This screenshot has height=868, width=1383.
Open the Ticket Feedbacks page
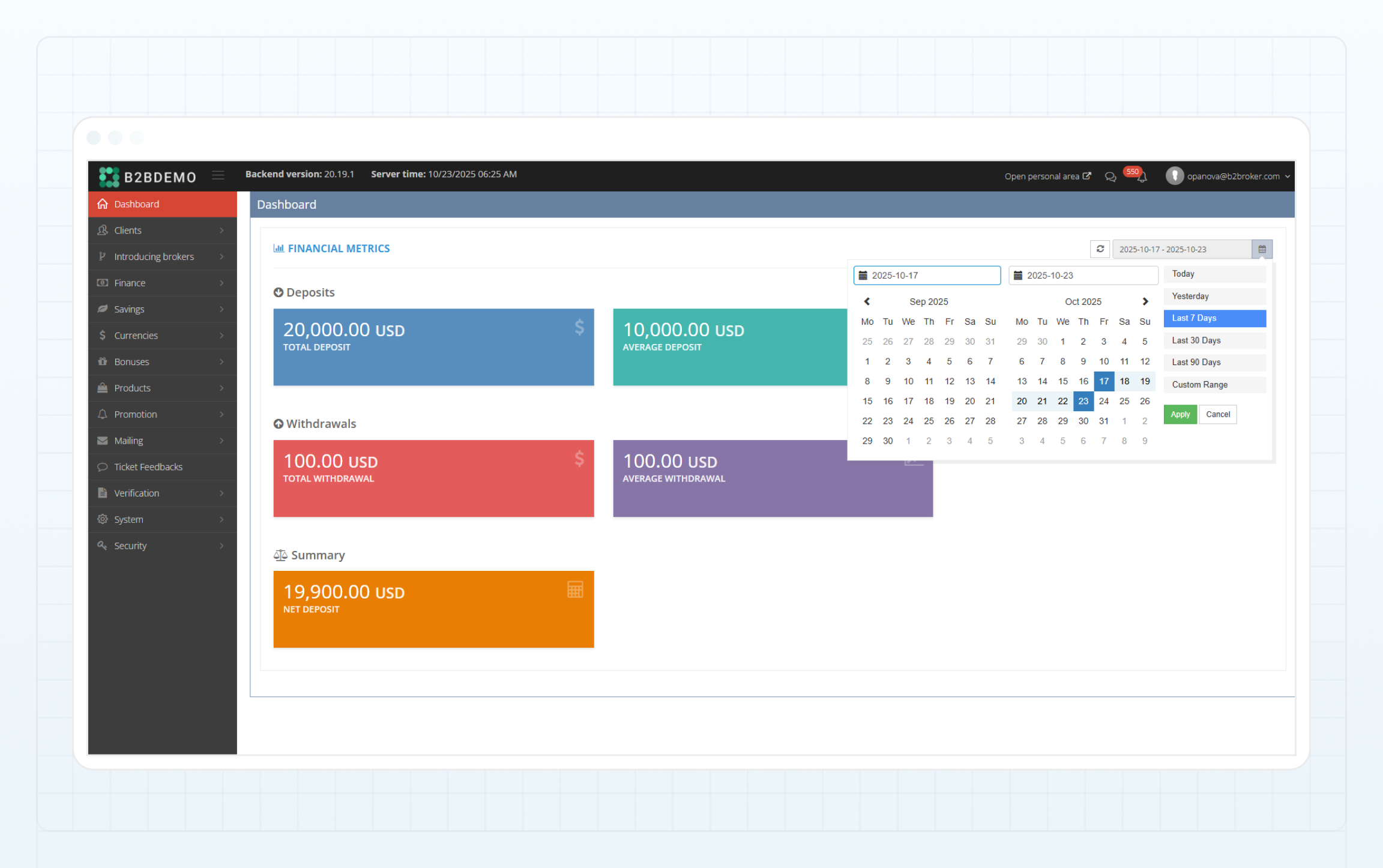(148, 467)
